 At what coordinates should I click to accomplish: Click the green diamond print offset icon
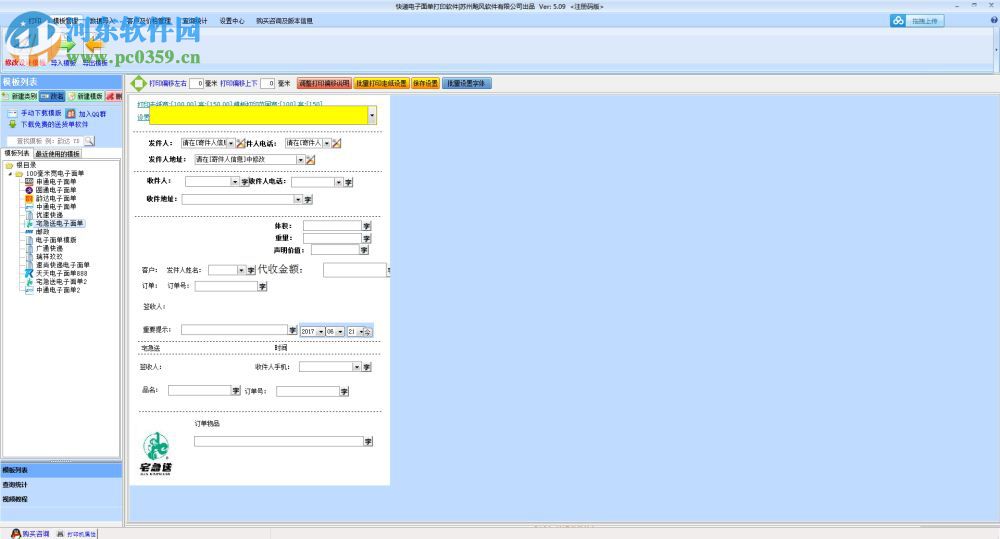[139, 84]
